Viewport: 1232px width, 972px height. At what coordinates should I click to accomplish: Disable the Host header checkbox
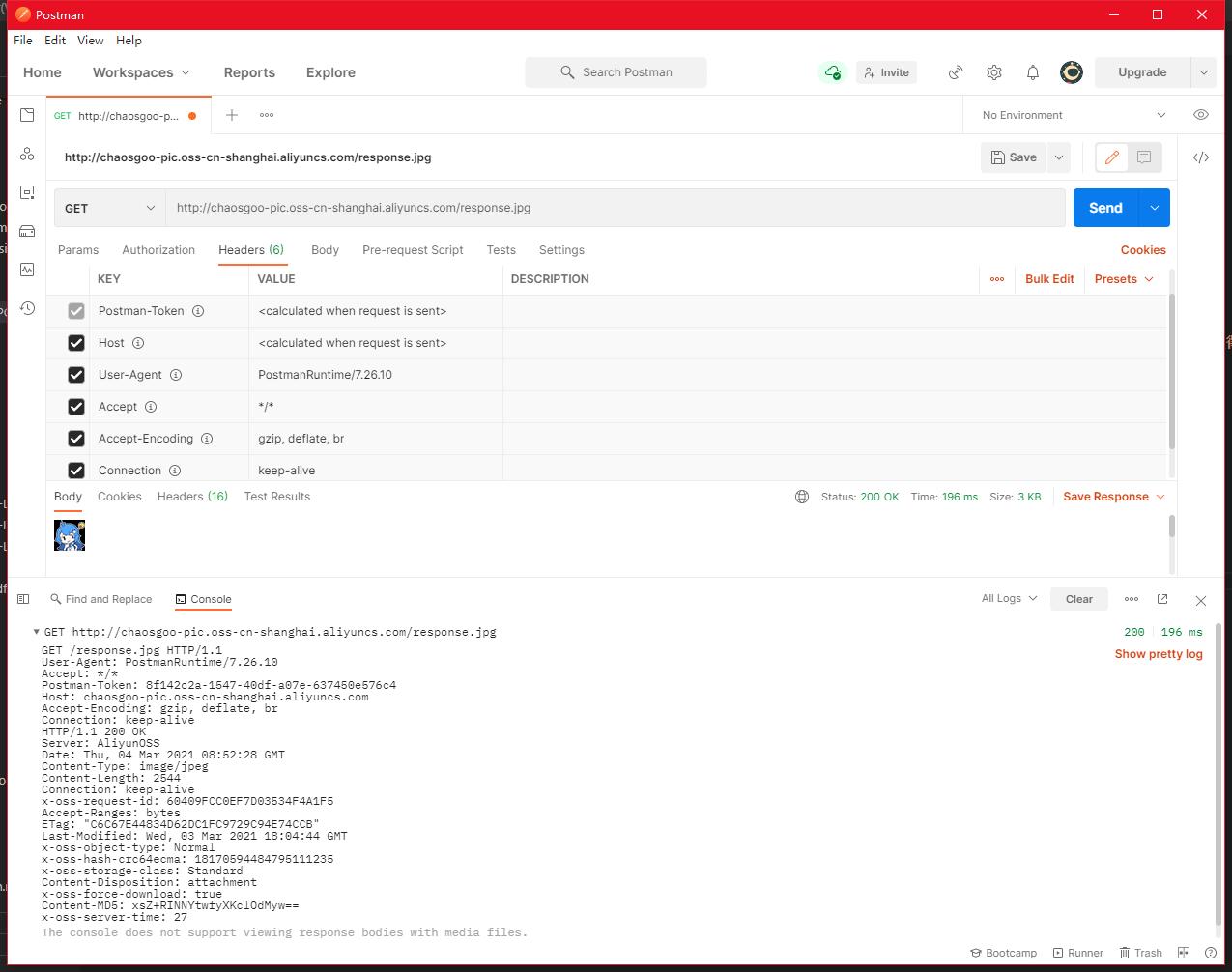[76, 343]
